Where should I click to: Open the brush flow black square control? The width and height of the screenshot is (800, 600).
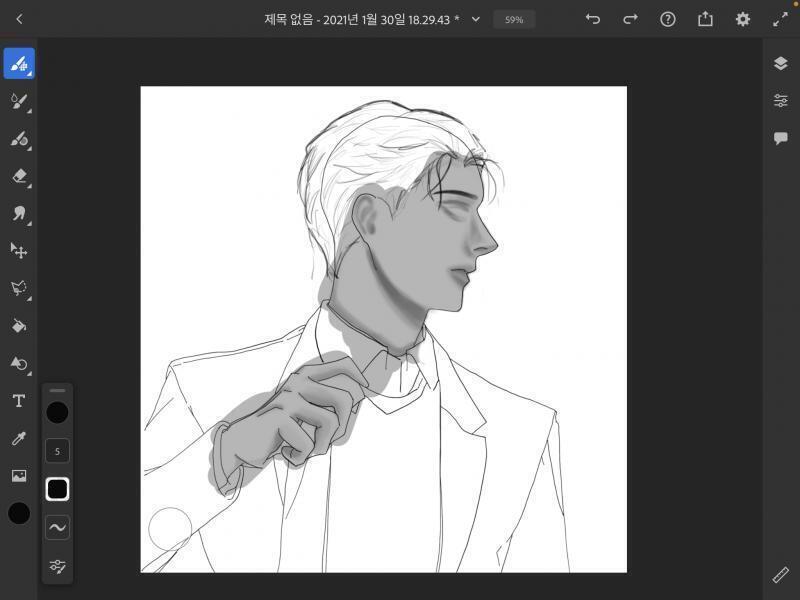tap(57, 489)
